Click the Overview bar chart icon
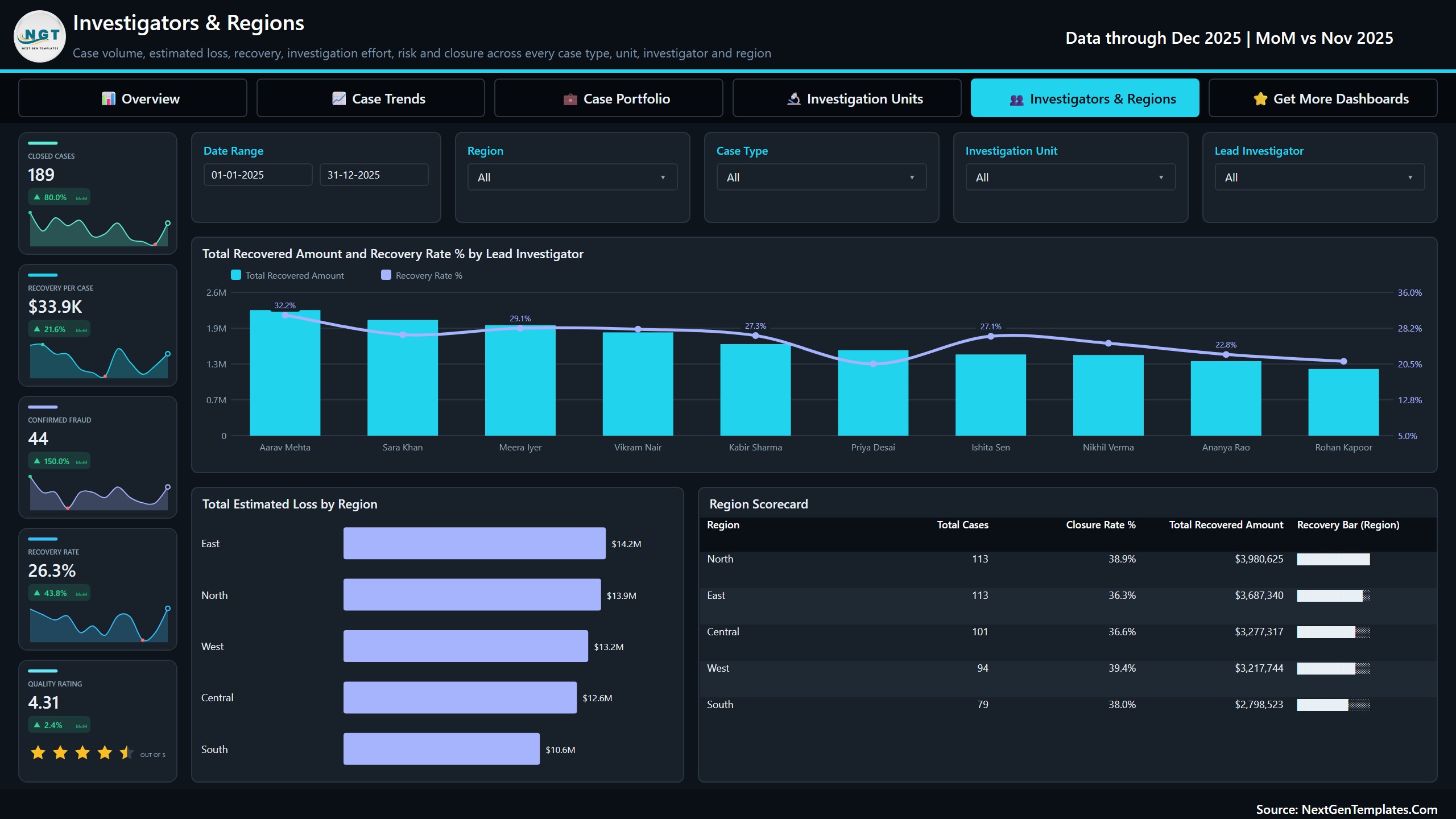The image size is (1456, 819). 108,99
